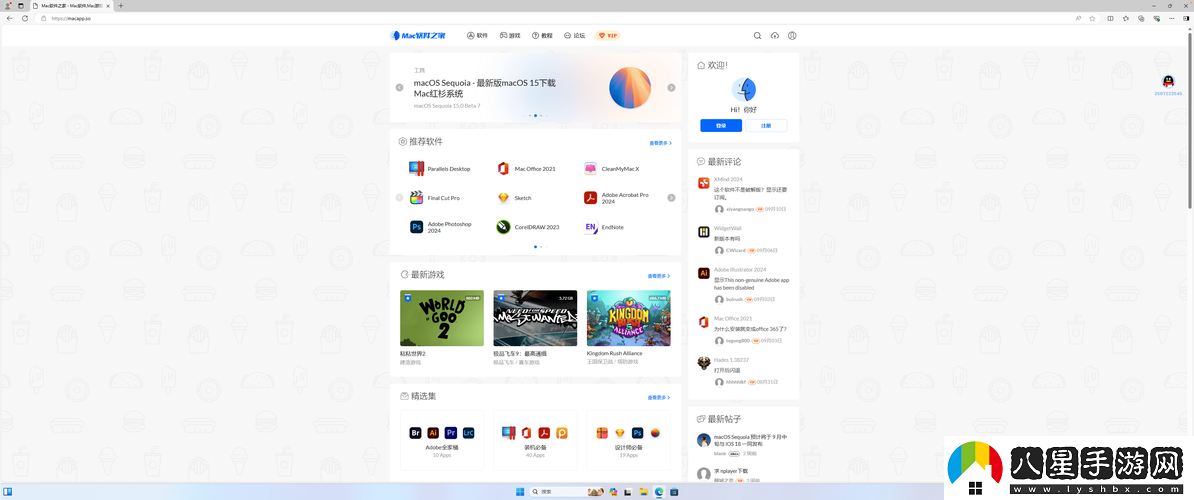
Task: Click the QQ penguin contact icon
Action: point(1168,81)
